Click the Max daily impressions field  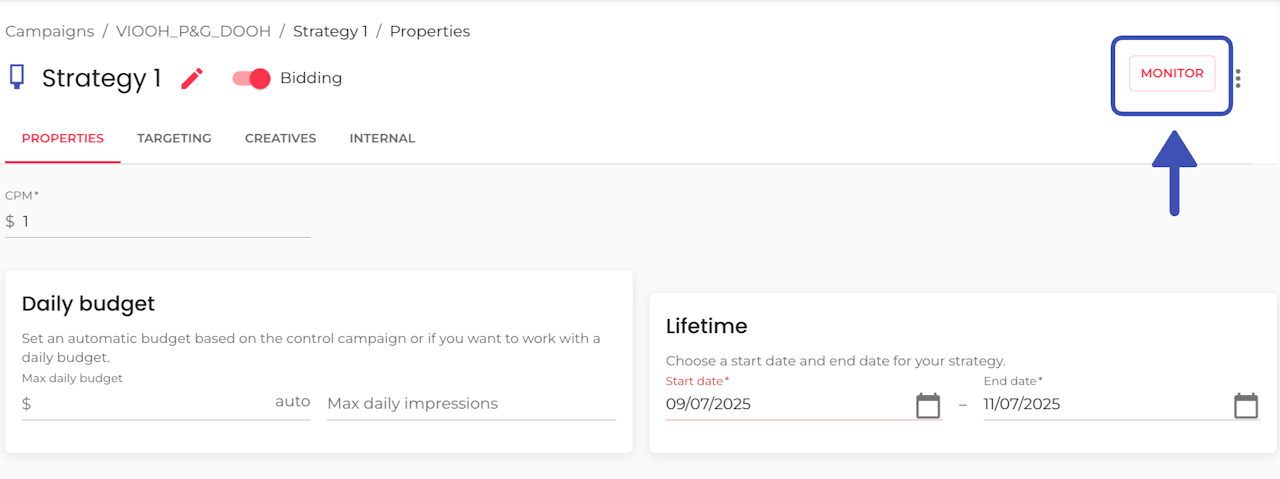pos(470,404)
